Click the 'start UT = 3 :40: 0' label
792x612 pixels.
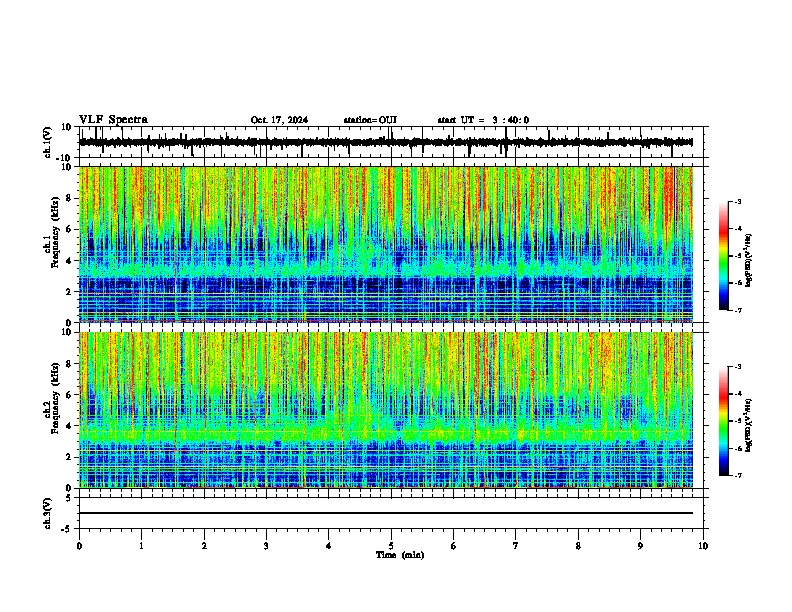pyautogui.click(x=483, y=120)
